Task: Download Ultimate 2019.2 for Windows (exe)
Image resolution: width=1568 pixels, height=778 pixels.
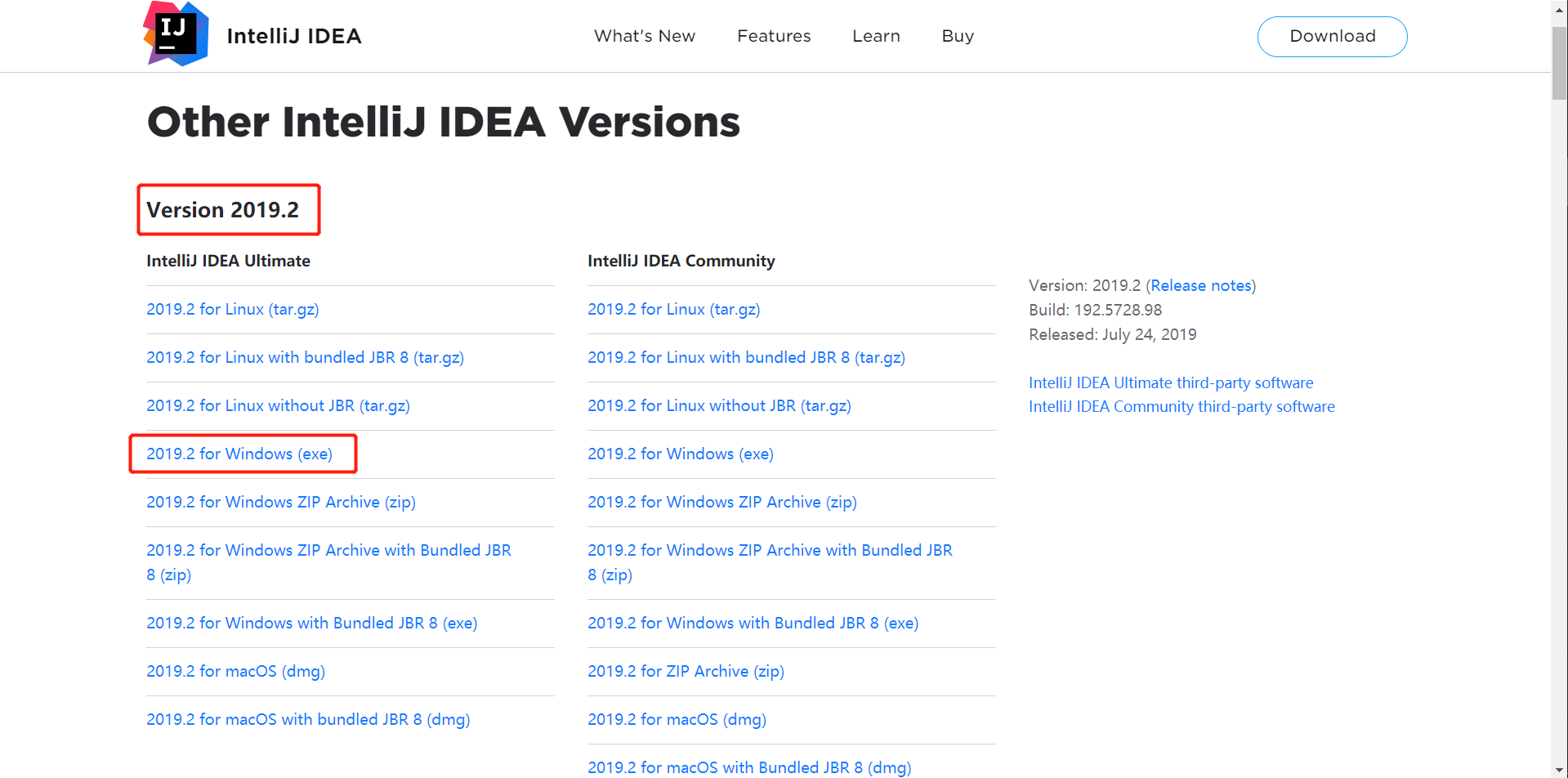Action: [x=239, y=454]
